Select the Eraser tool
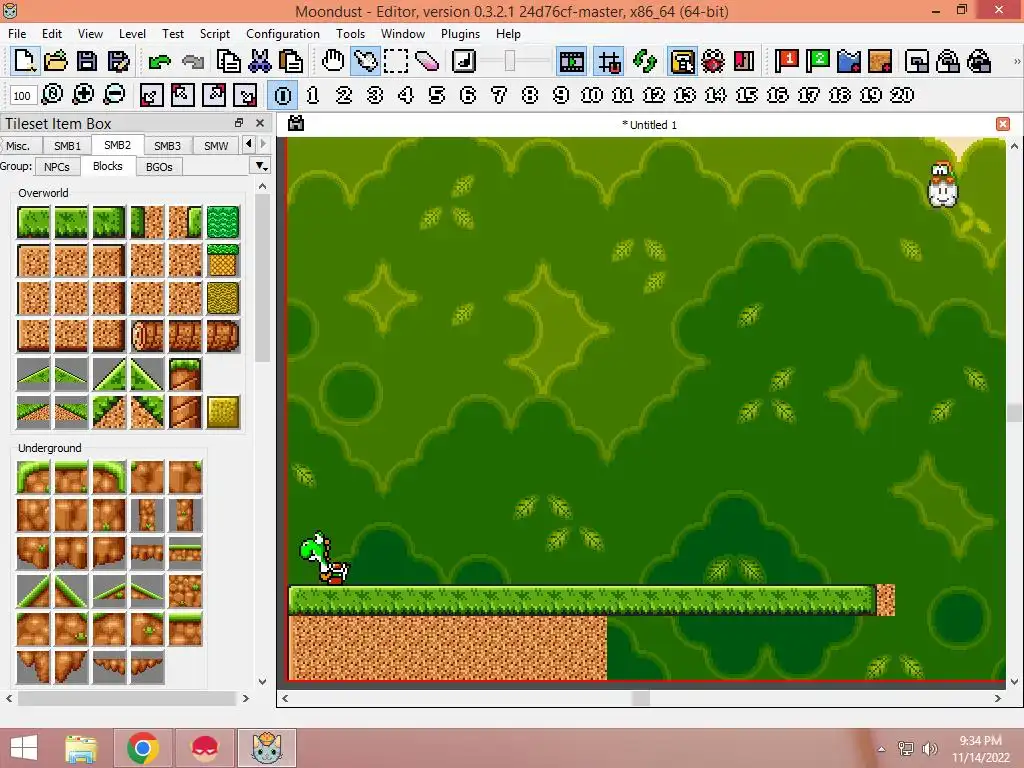The image size is (1024, 768). point(427,61)
